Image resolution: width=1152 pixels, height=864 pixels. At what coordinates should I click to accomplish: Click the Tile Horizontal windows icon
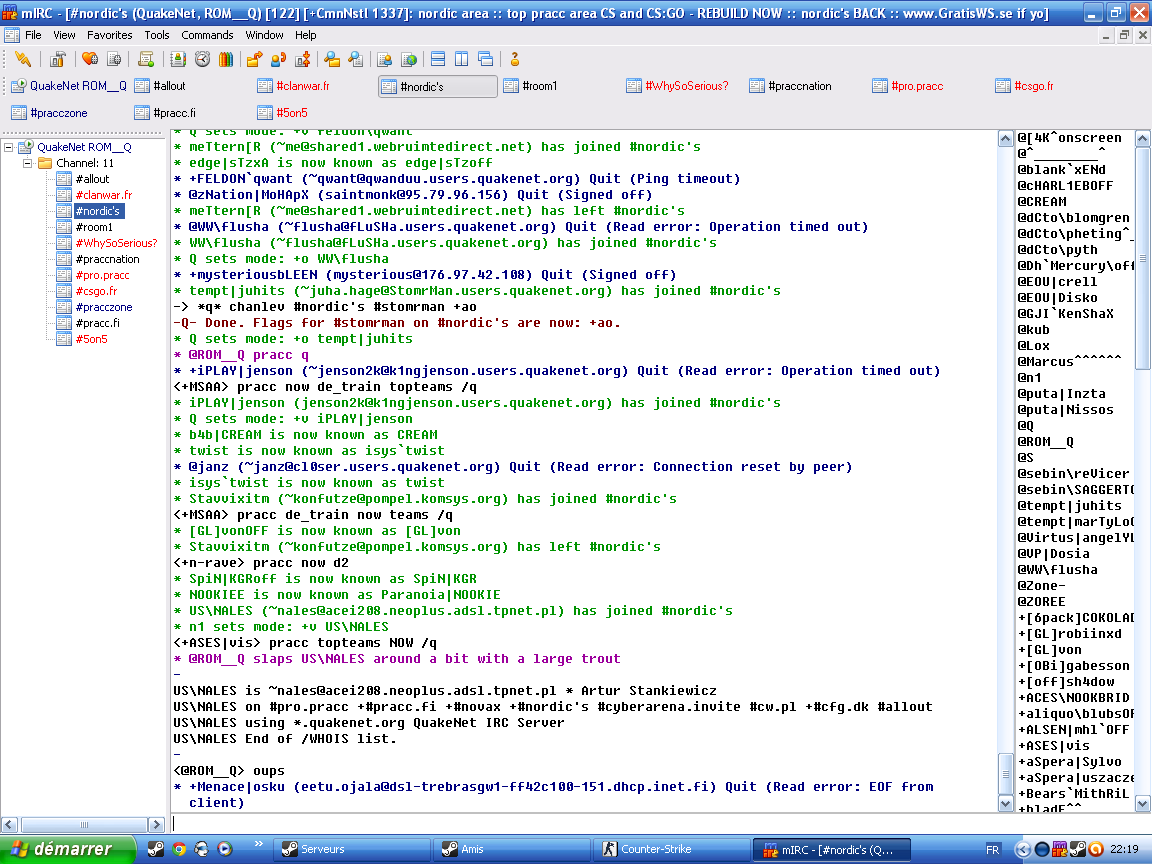coord(437,59)
